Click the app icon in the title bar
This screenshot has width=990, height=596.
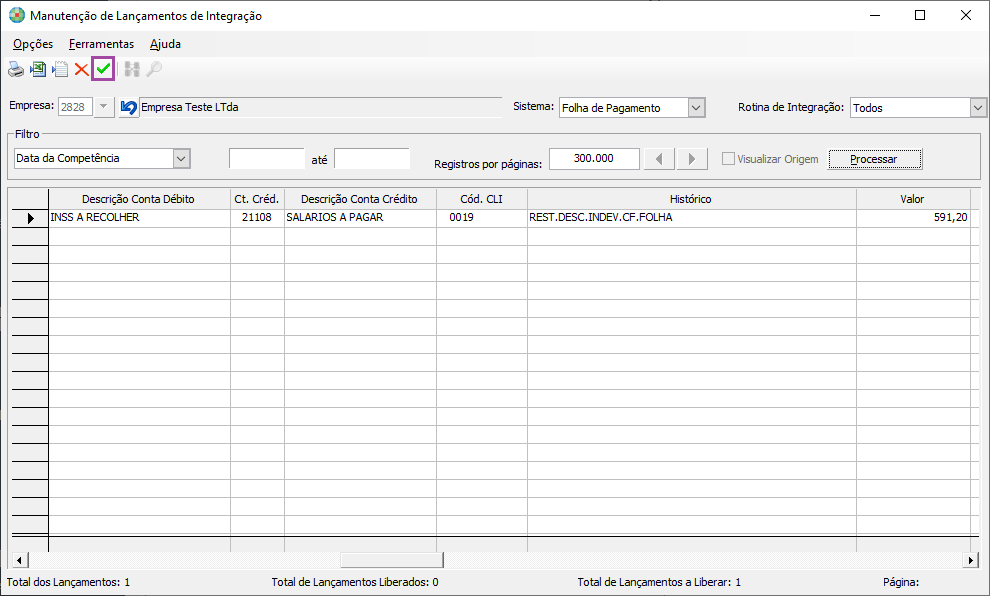[x=17, y=15]
